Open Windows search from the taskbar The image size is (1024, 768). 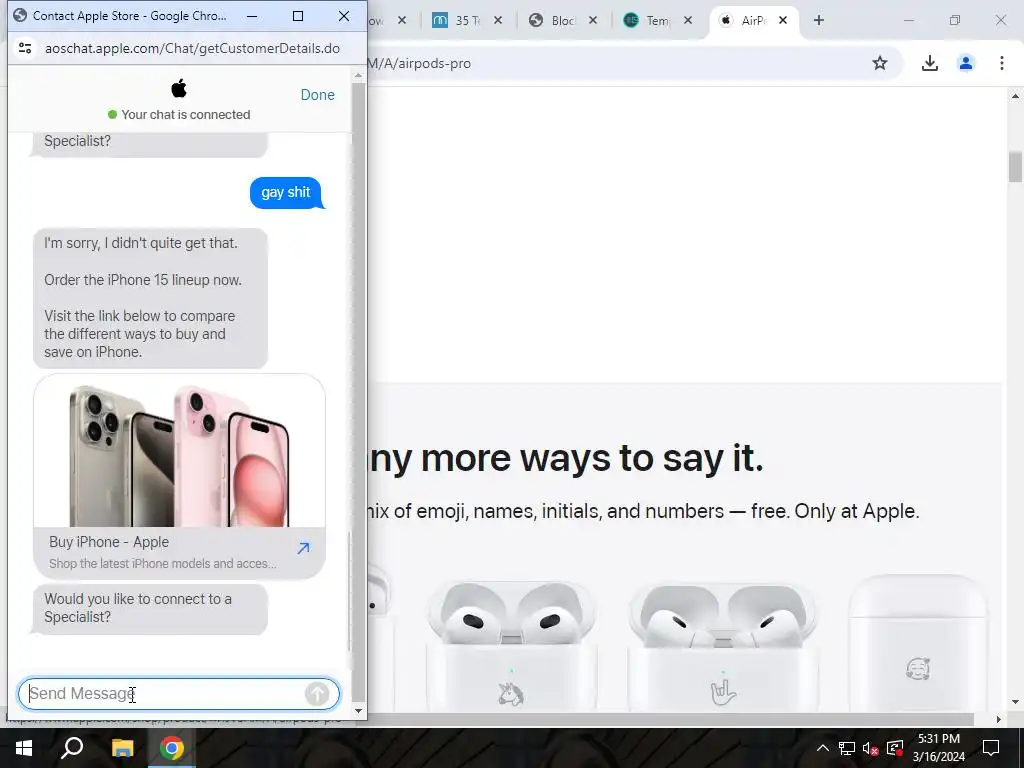pos(72,748)
